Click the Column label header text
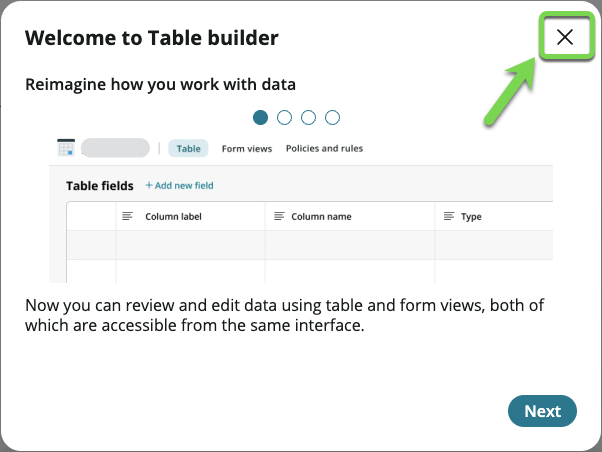Viewport: 602px width, 452px height. click(x=173, y=216)
